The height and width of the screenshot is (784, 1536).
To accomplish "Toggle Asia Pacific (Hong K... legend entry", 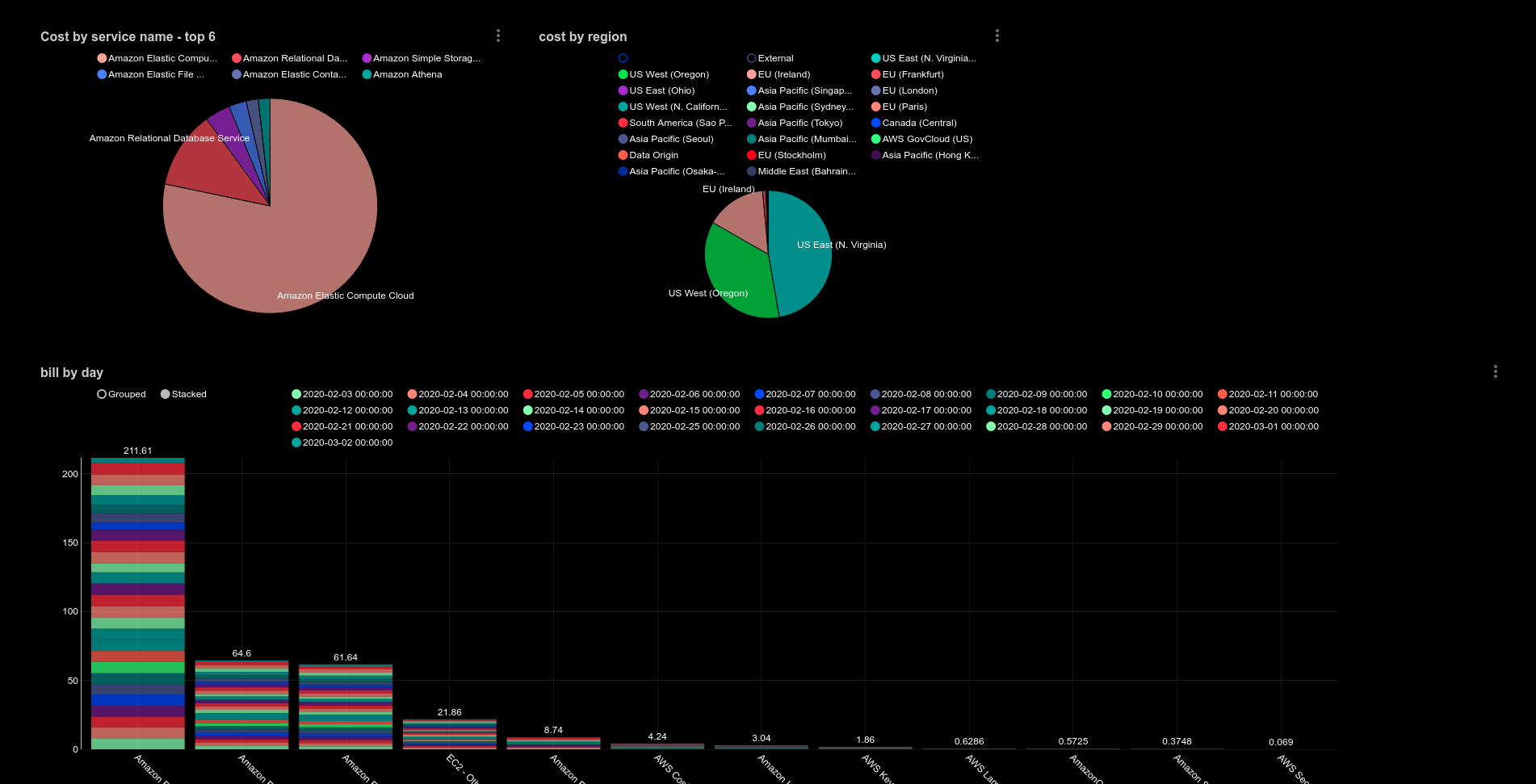I will click(x=925, y=155).
